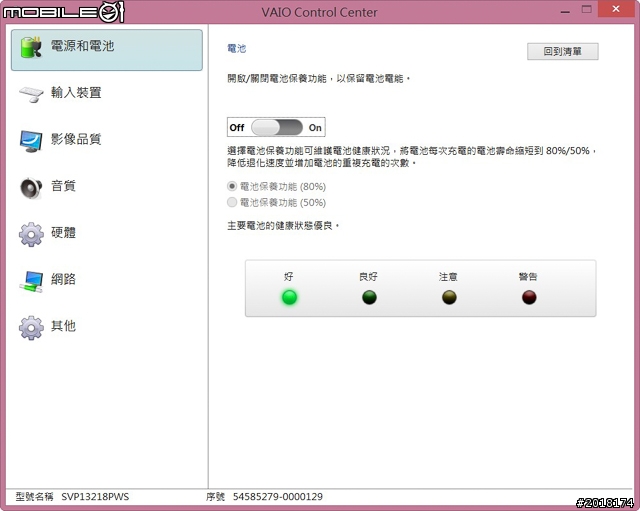Click the model name SVP13218PWS
Image resolution: width=640 pixels, height=511 pixels.
click(95, 497)
